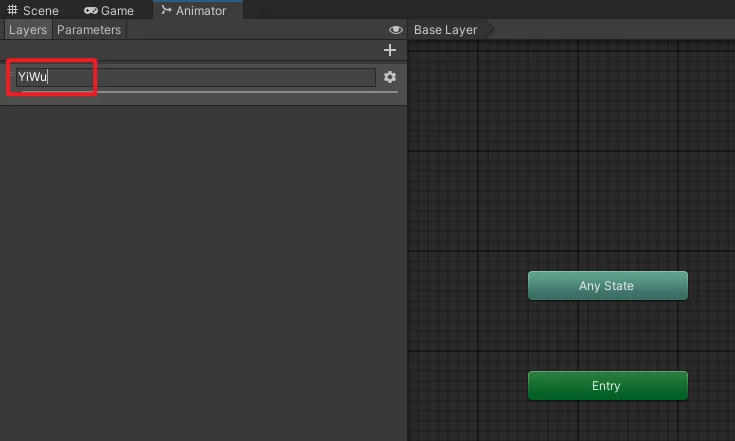
Task: Switch to the Parameters tab
Action: [x=89, y=30]
